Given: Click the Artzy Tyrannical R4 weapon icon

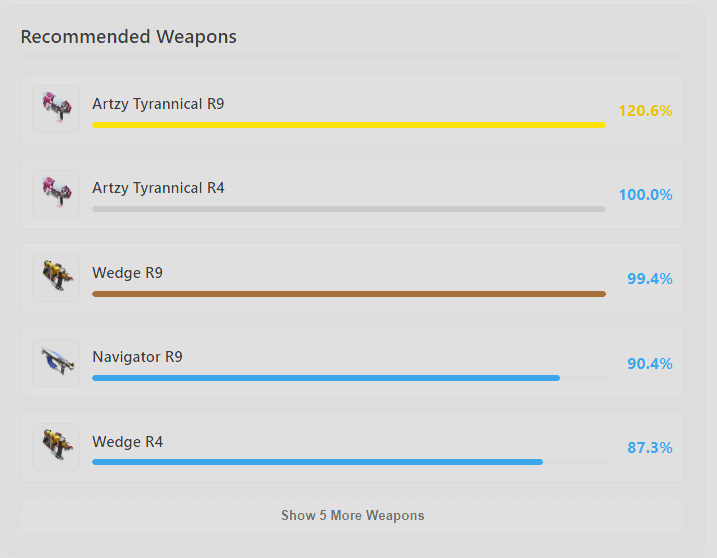Looking at the screenshot, I should [x=56, y=193].
